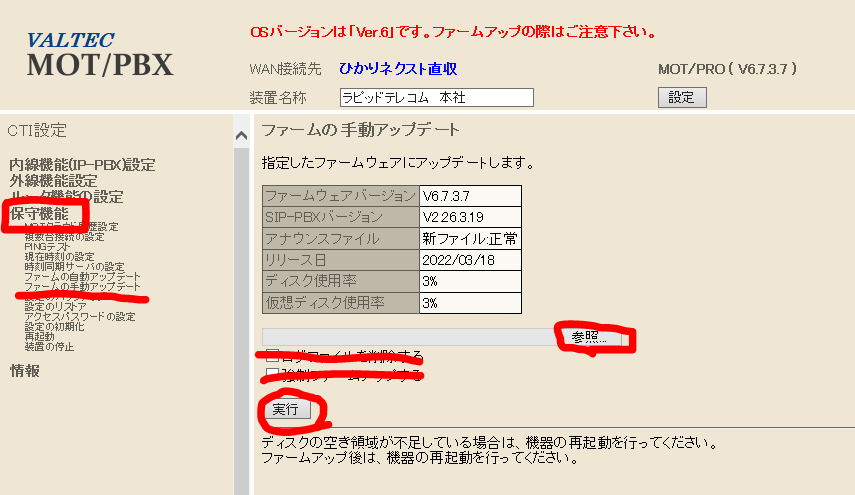
Task: Open the 情報 menu section
Action: (x=25, y=371)
